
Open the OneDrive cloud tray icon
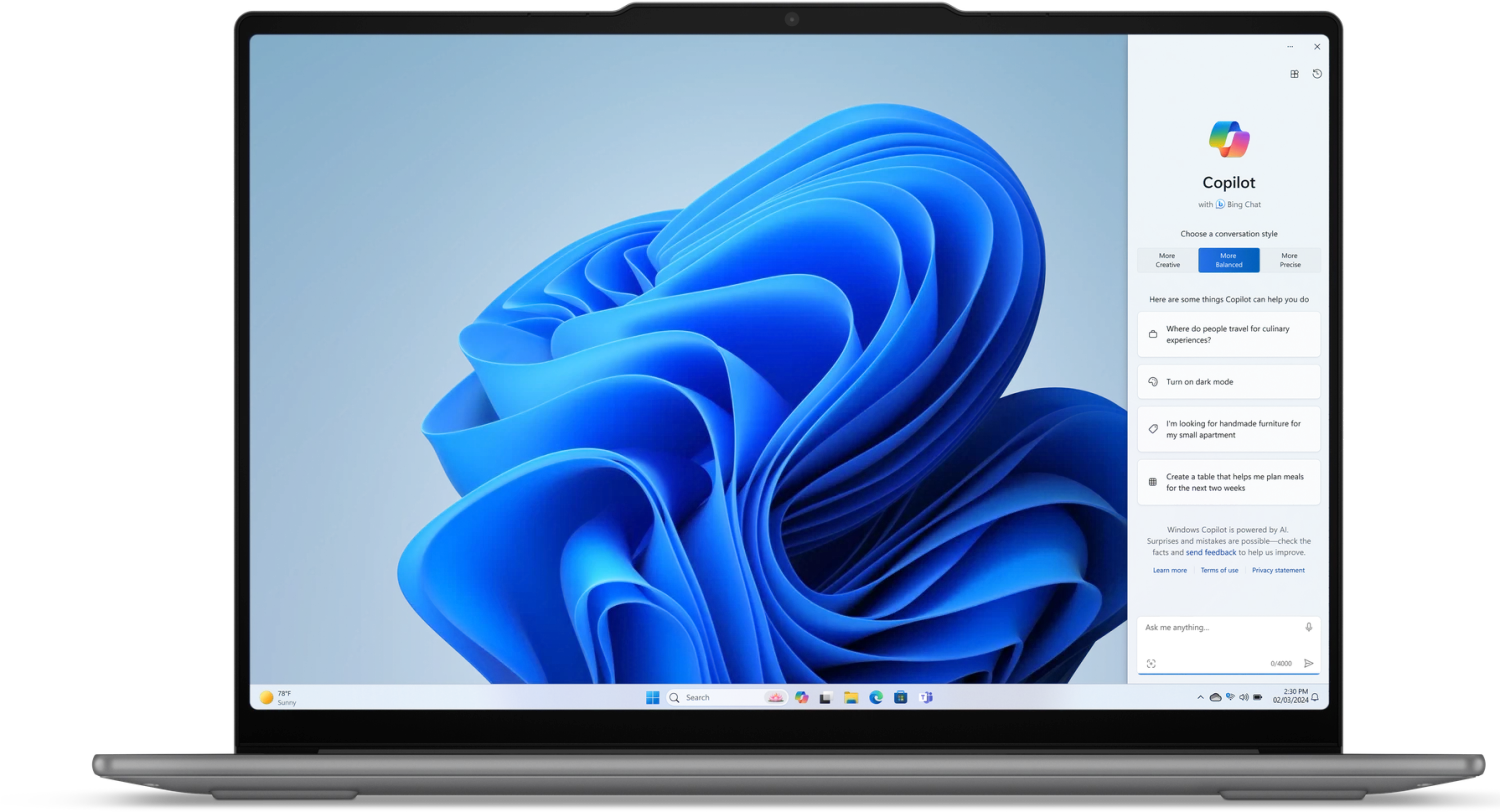click(1216, 697)
